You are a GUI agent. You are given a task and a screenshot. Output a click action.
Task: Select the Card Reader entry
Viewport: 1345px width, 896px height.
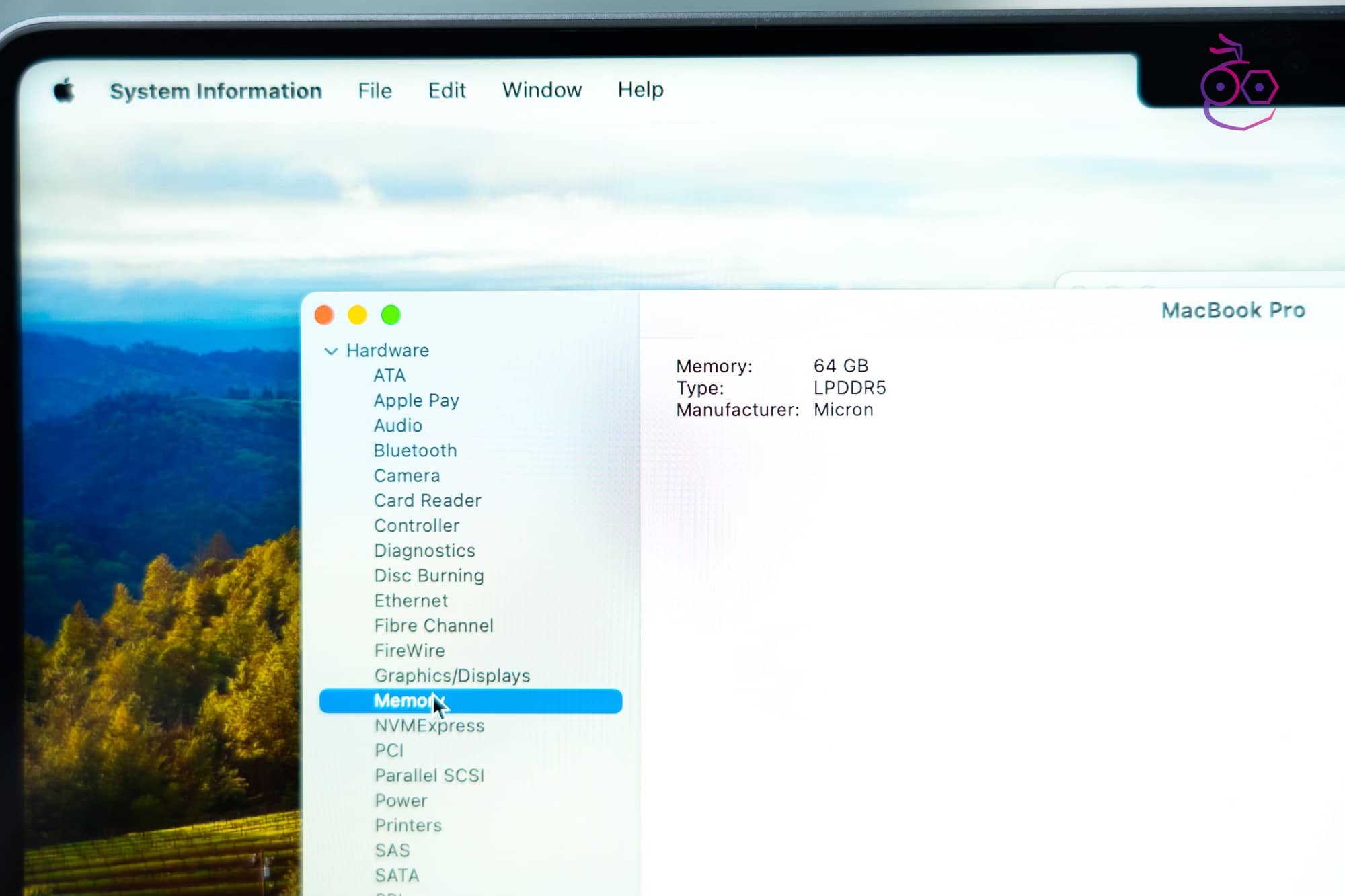pos(427,501)
